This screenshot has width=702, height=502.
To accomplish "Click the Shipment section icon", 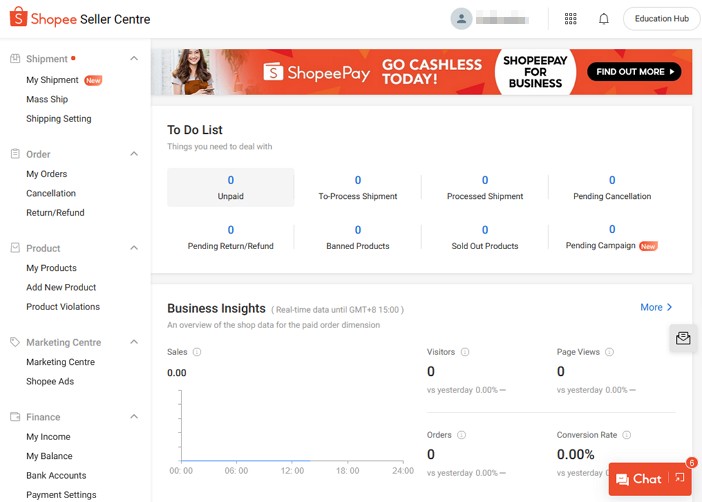I will (15, 59).
